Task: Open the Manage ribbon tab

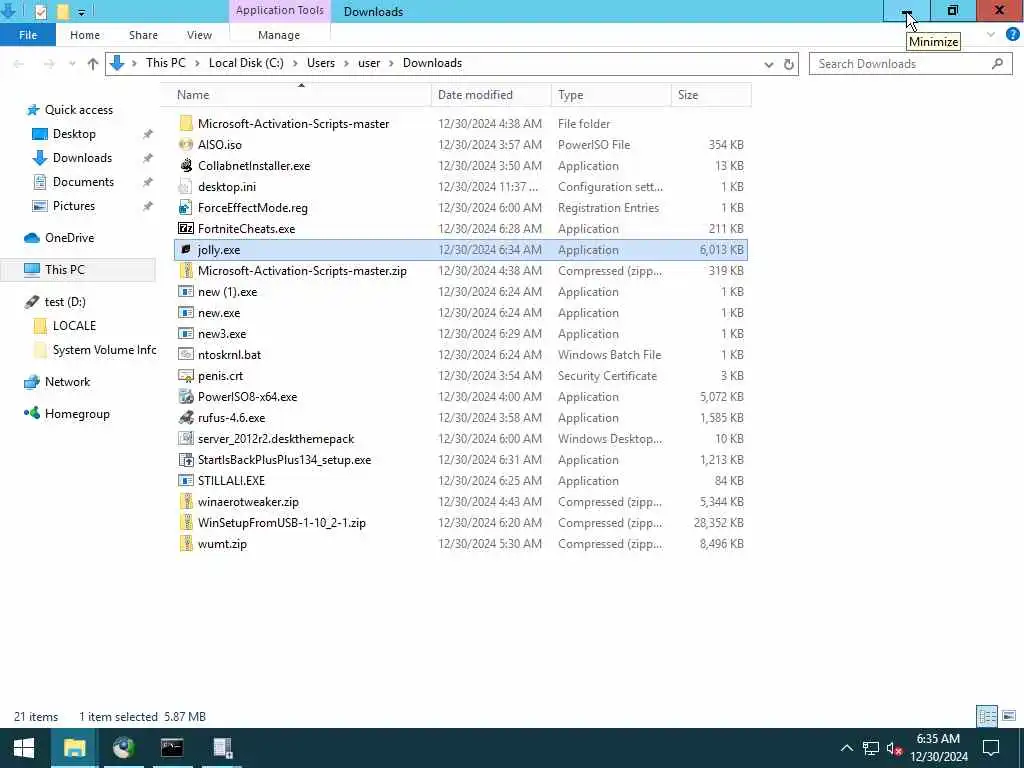Action: coord(279,35)
